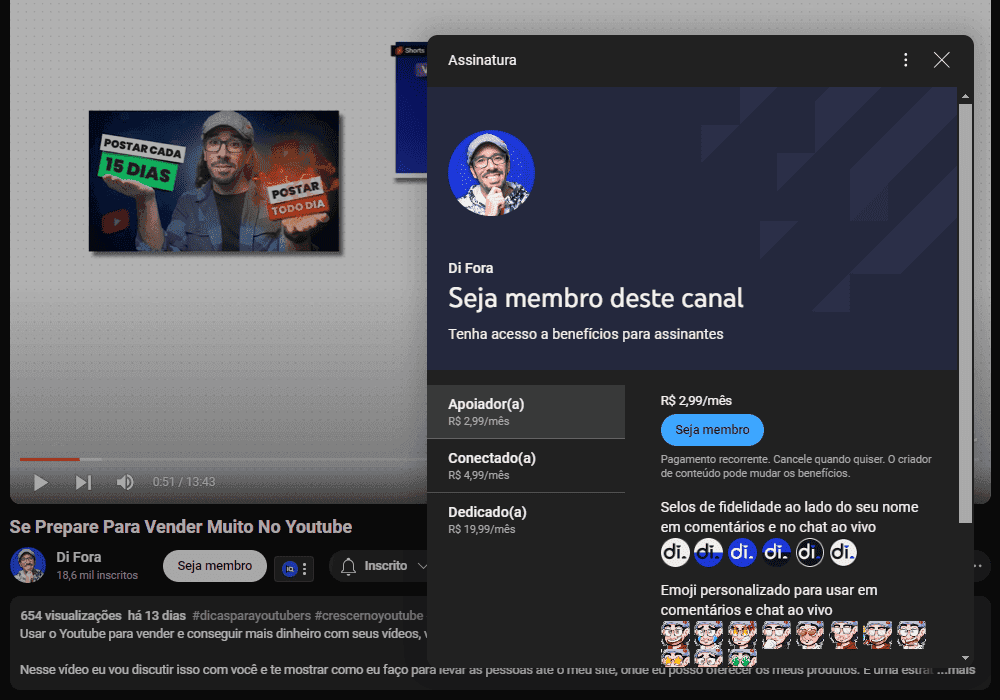Close the Assinatura dialog
The image size is (1000, 700).
click(x=941, y=60)
